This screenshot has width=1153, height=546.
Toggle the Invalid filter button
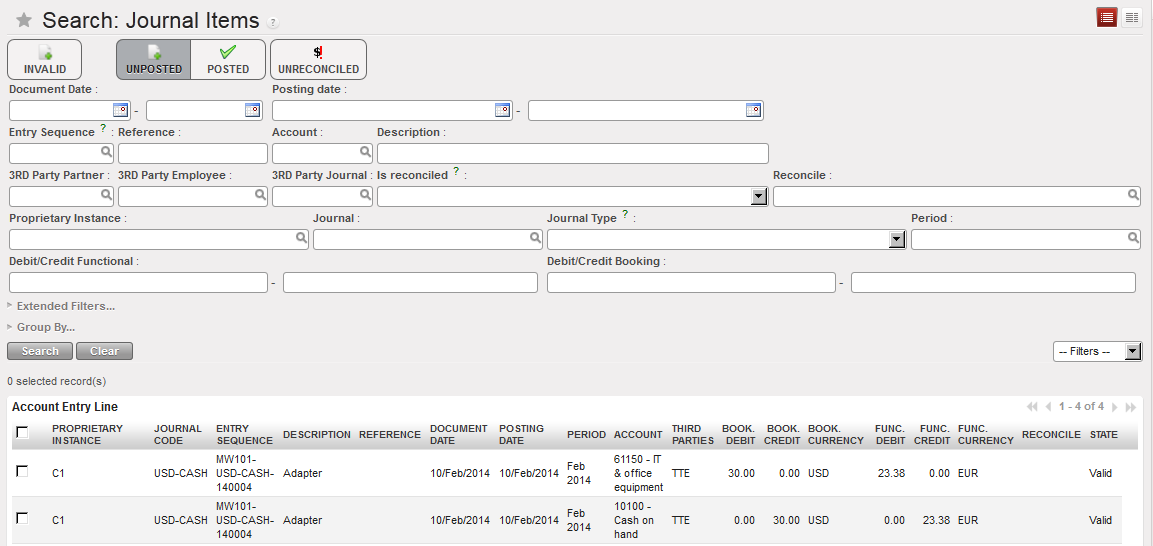(x=45, y=60)
